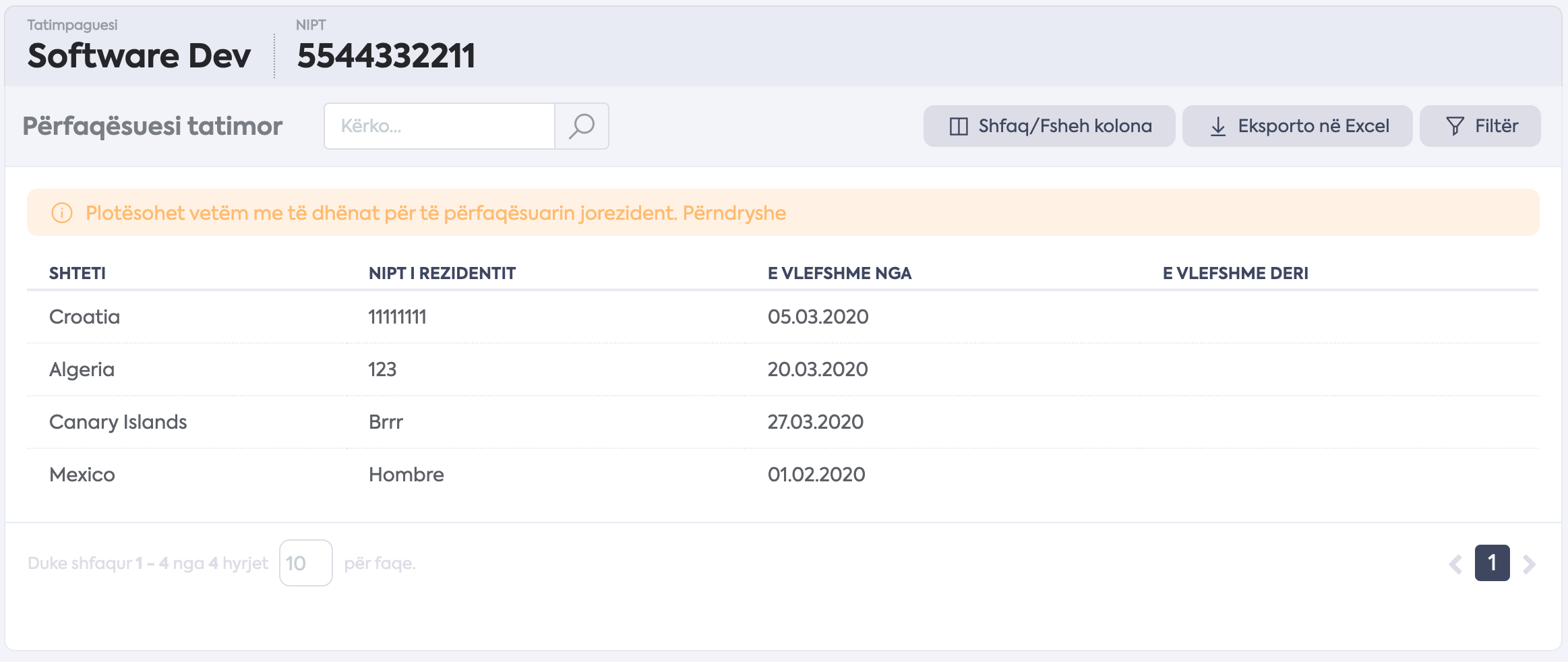Viewport: 1568px width, 662px height.
Task: Focus the Kërko search input field
Action: pyautogui.click(x=440, y=126)
